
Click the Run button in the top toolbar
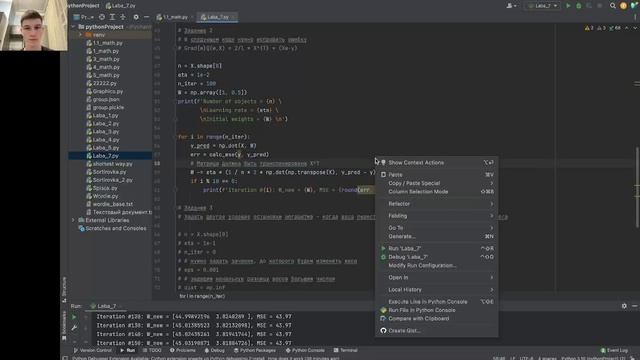coord(568,6)
